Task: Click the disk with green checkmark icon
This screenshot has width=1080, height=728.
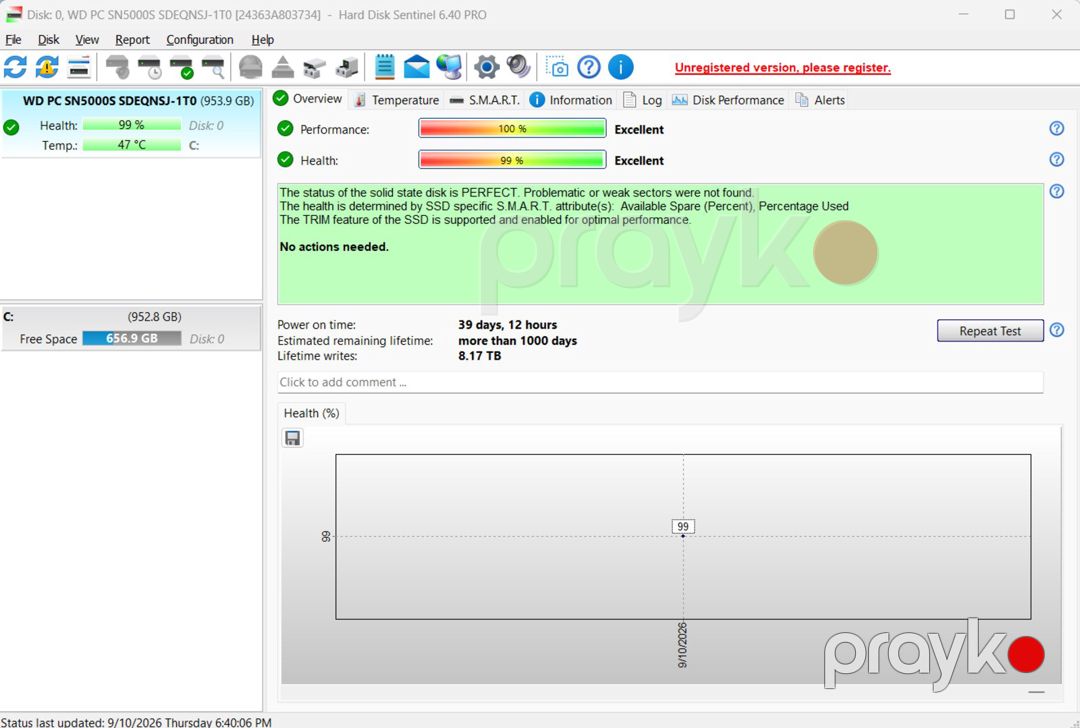Action: [181, 67]
